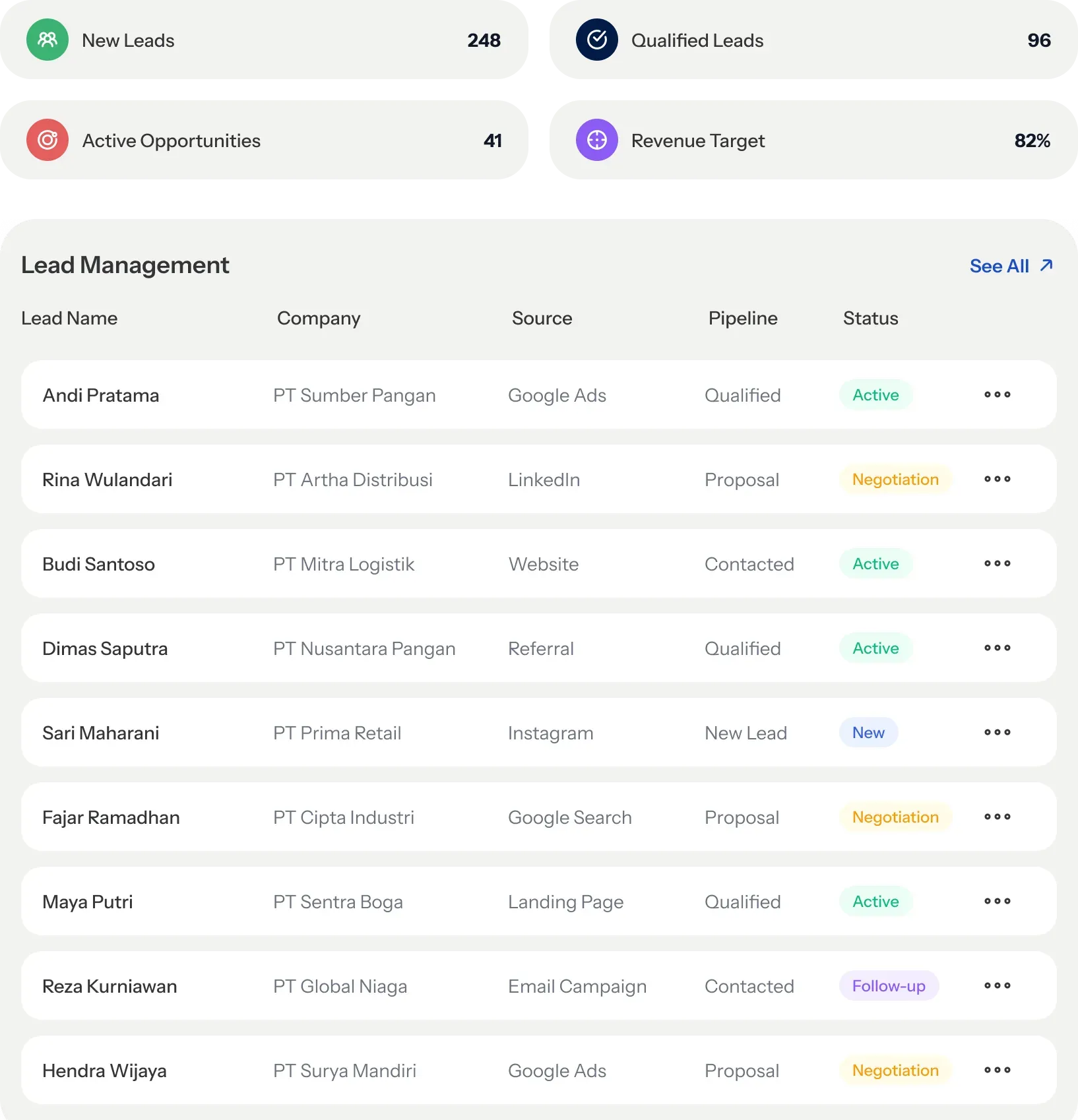The height and width of the screenshot is (1120, 1078).
Task: Click the Status column header
Action: tap(870, 318)
